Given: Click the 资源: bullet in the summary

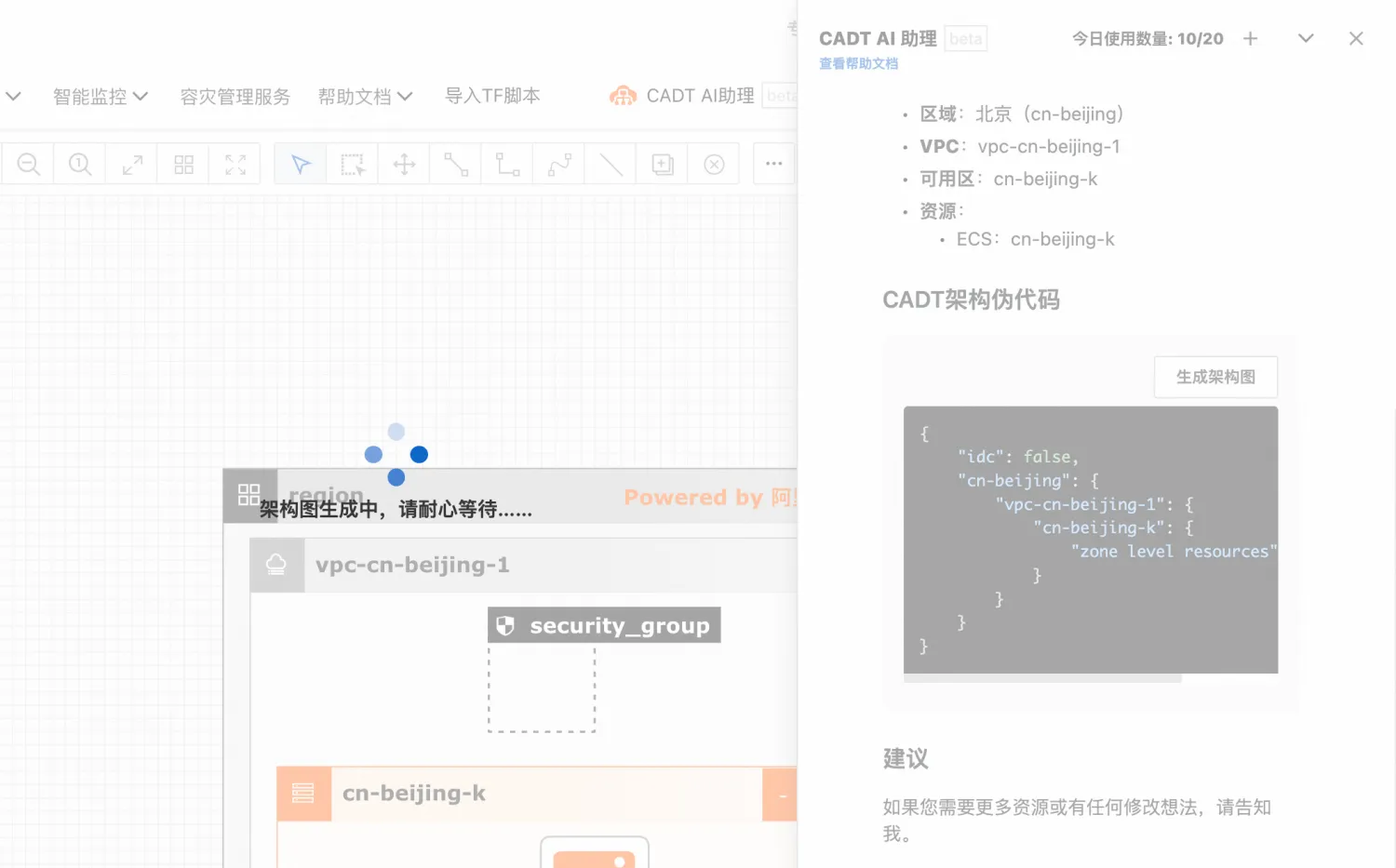Looking at the screenshot, I should (x=942, y=211).
